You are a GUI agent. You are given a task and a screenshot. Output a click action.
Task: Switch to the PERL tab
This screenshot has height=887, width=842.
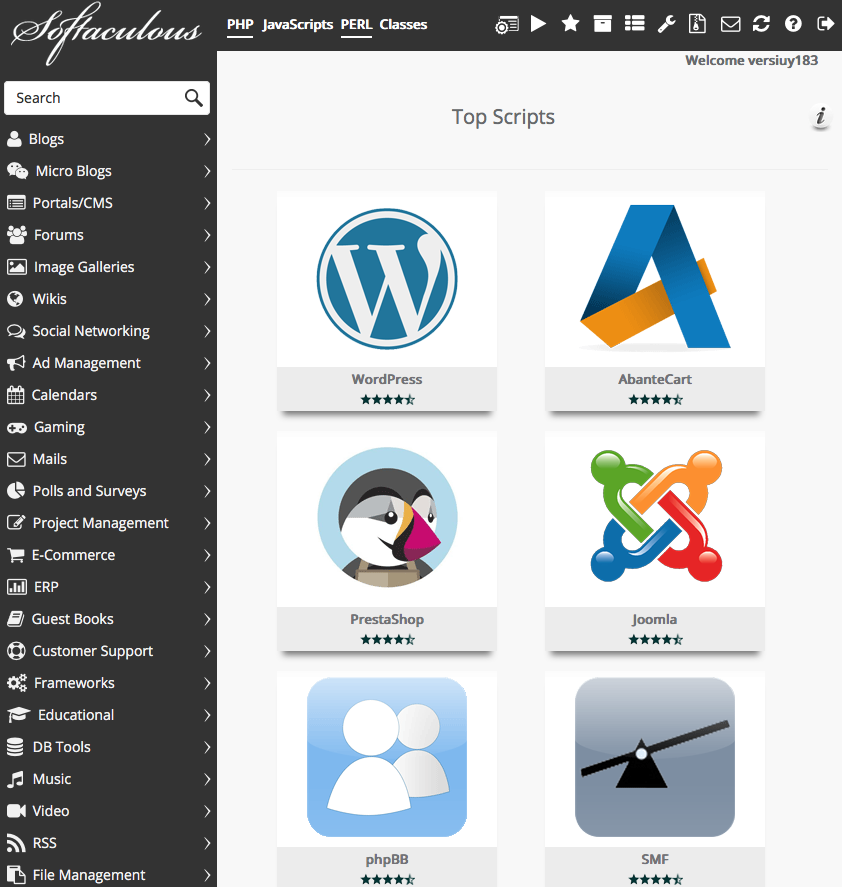[x=356, y=25]
